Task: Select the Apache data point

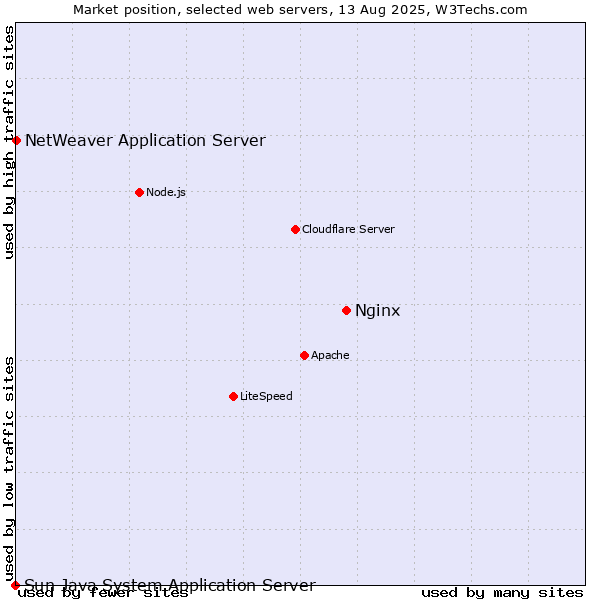Action: click(x=305, y=355)
